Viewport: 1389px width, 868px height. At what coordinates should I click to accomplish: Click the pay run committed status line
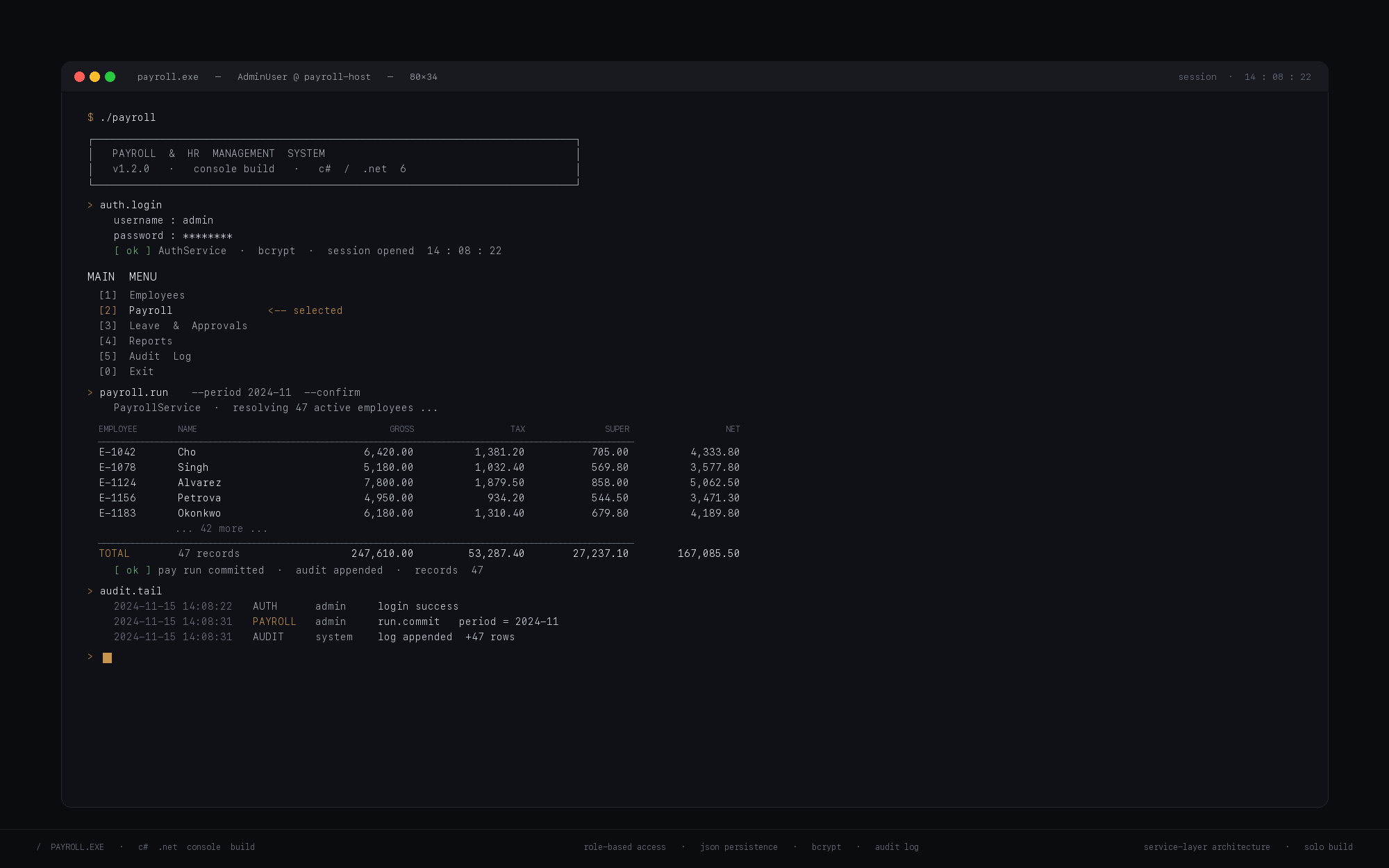pyautogui.click(x=299, y=570)
